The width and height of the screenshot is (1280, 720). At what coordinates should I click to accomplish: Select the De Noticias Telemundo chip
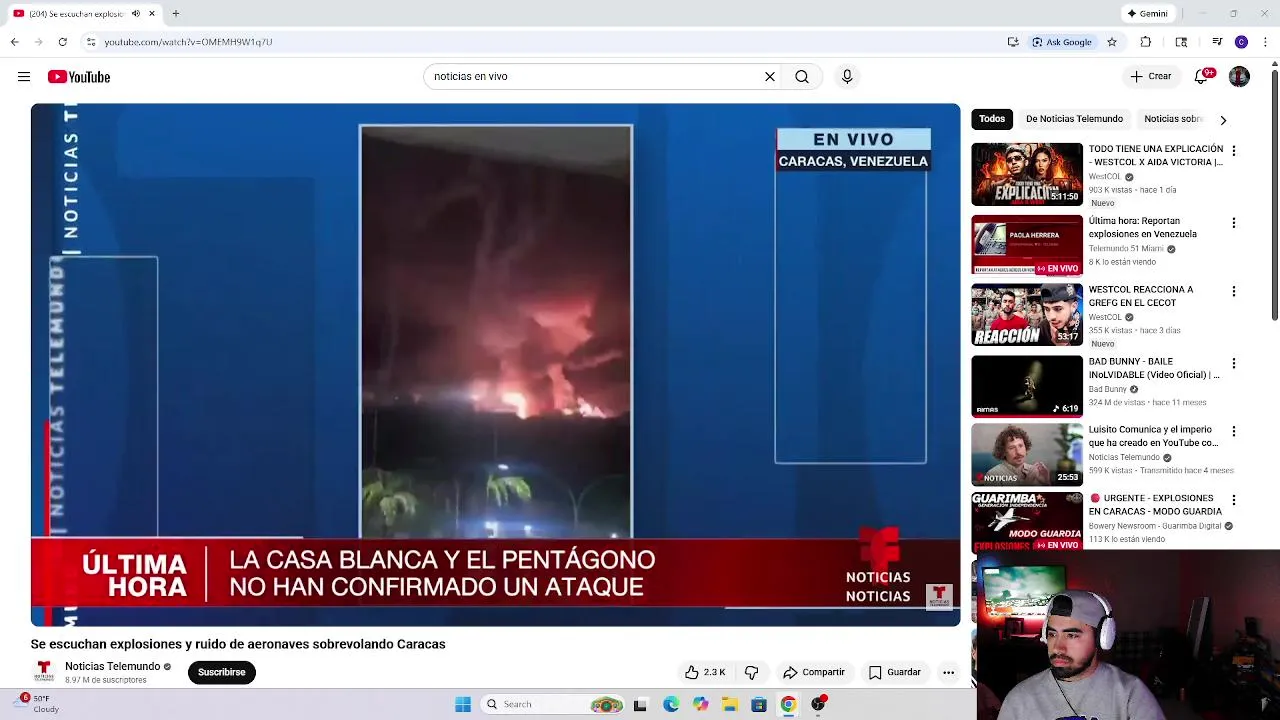1074,119
